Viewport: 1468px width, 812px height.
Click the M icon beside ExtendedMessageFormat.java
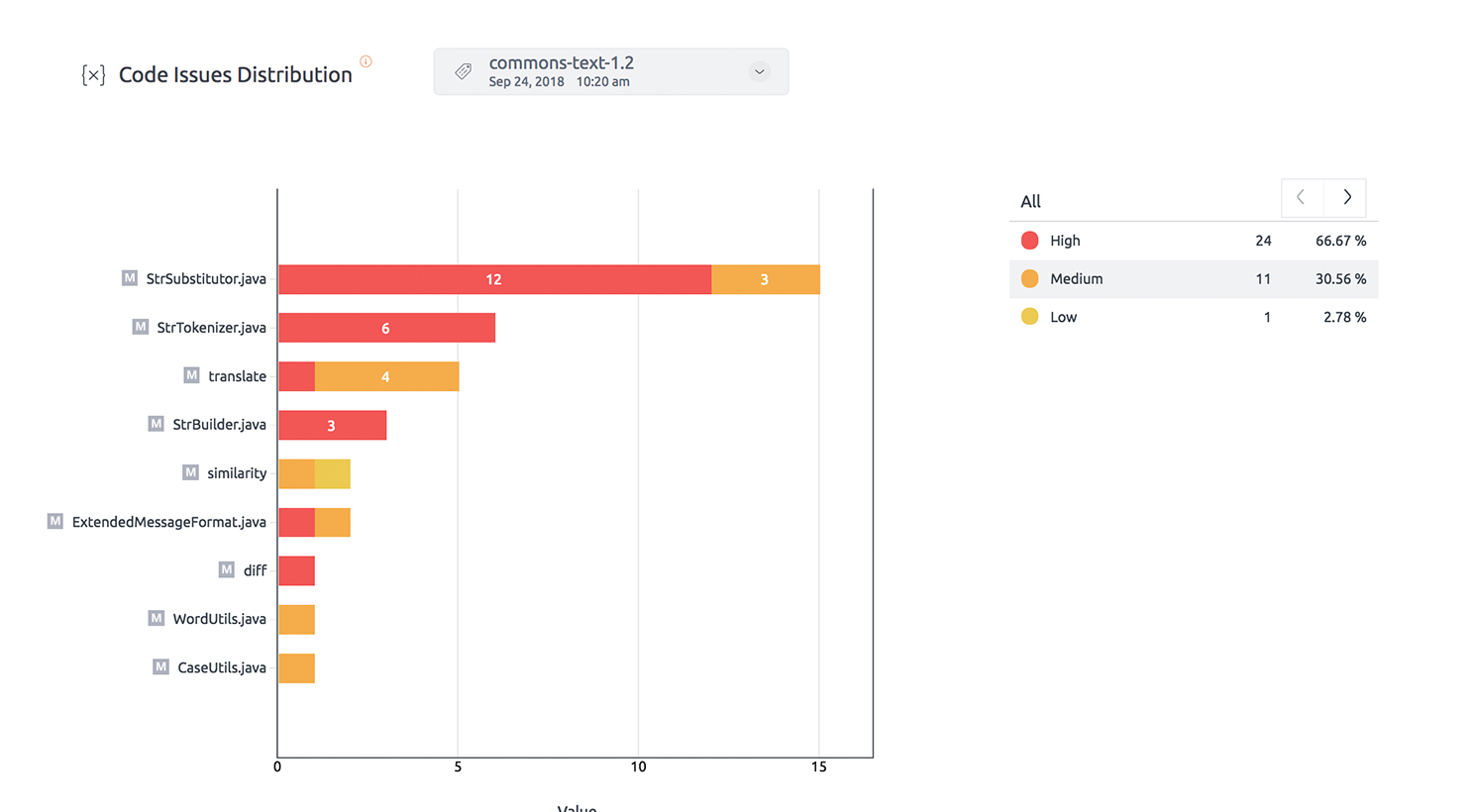[55, 521]
